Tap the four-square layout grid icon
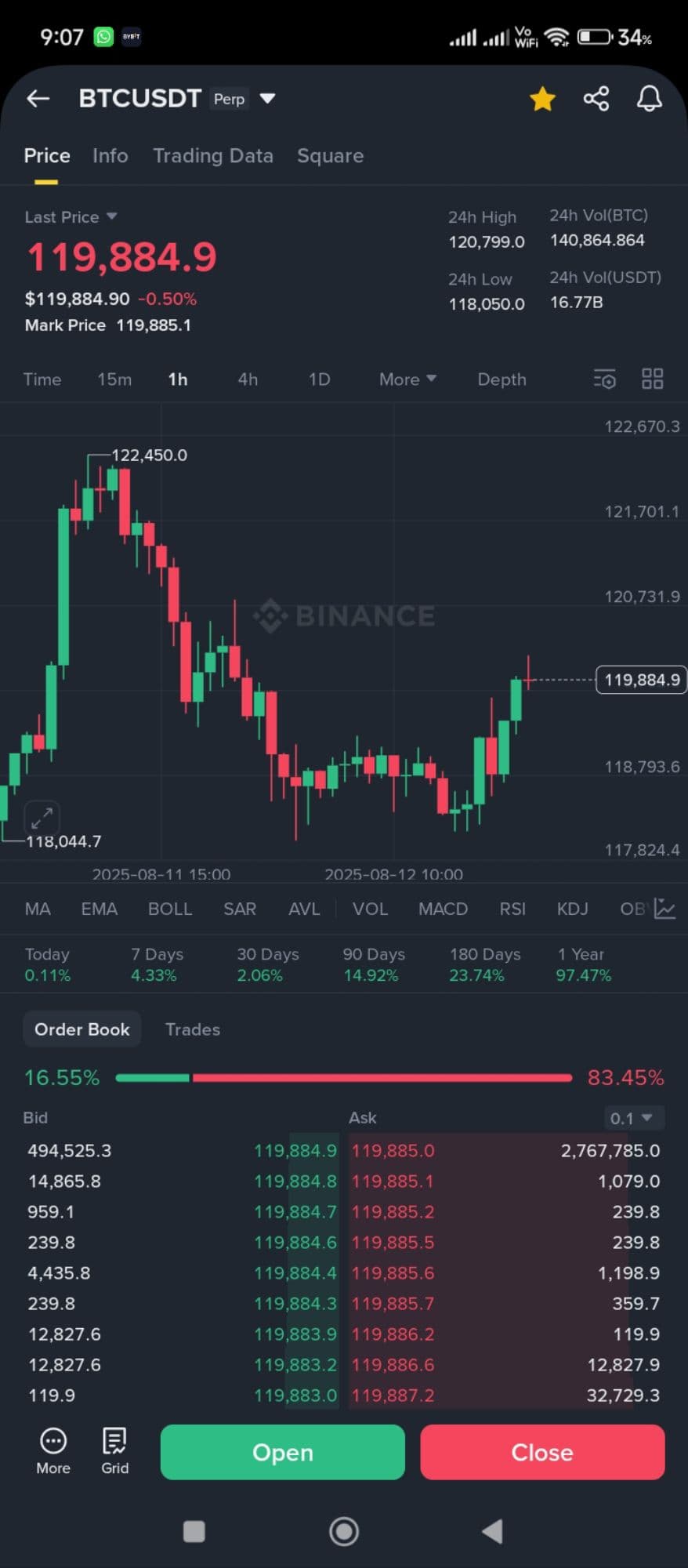 [x=652, y=379]
